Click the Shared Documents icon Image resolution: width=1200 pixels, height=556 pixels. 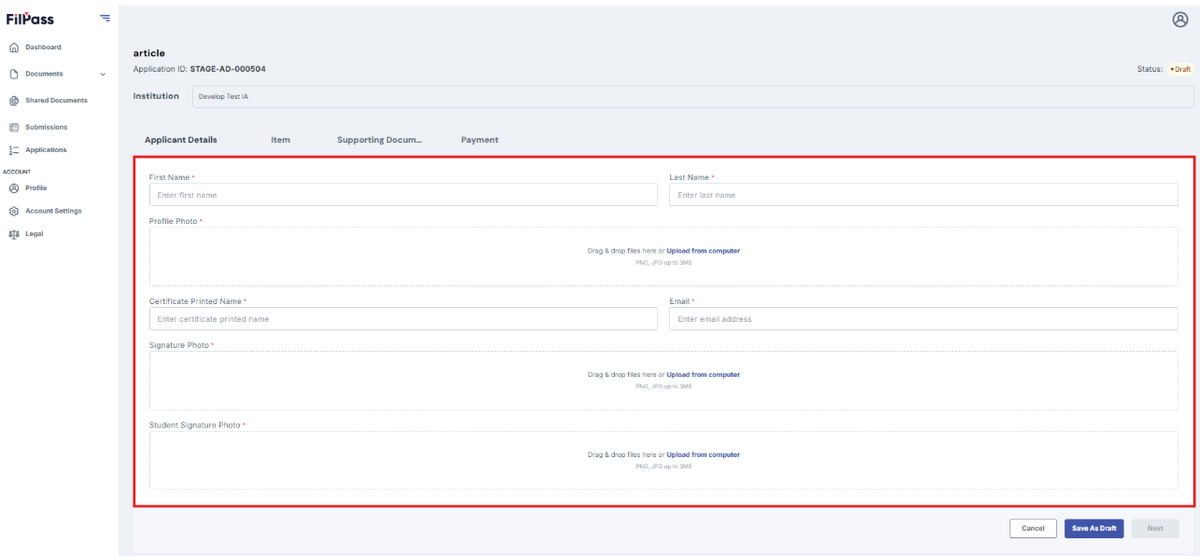14,101
